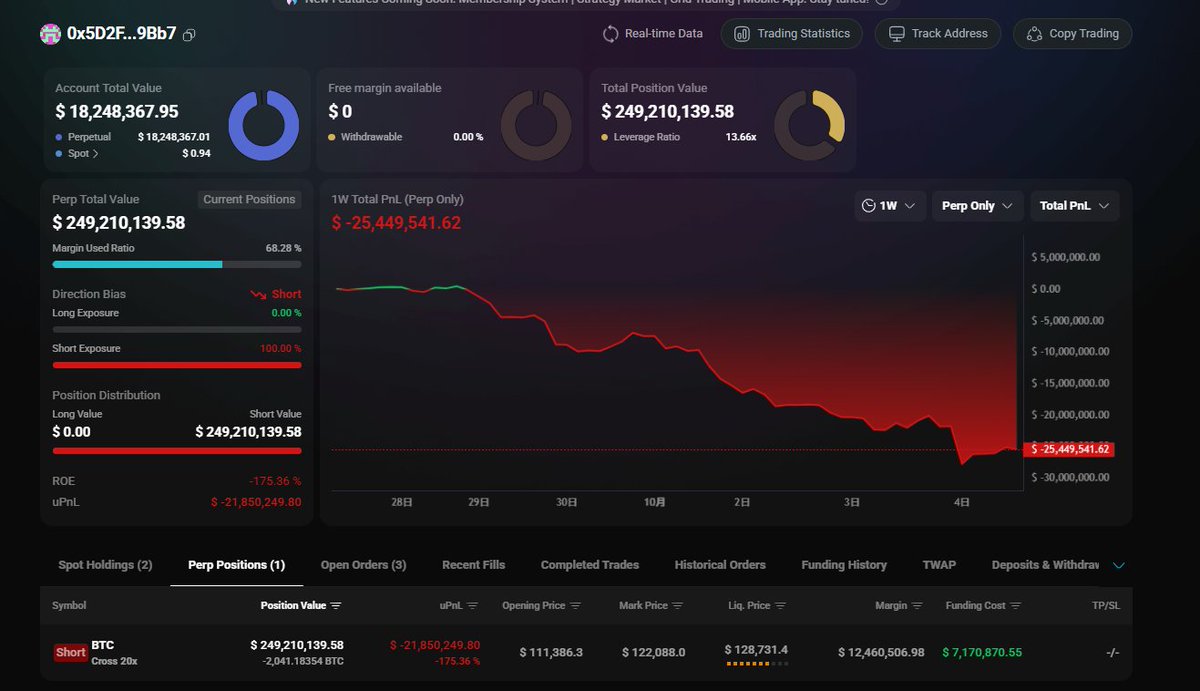Open the Open Orders (3) tab
This screenshot has height=691, width=1200.
click(363, 565)
